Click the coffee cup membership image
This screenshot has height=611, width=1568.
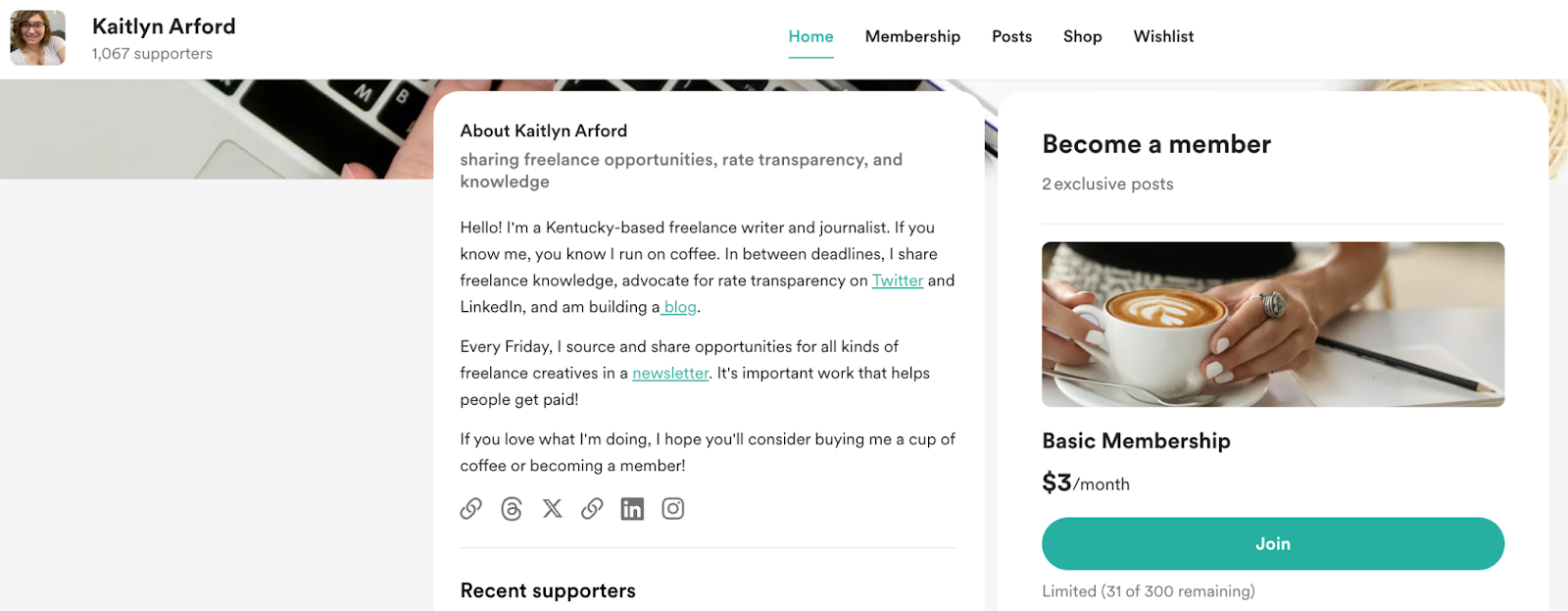click(1272, 324)
